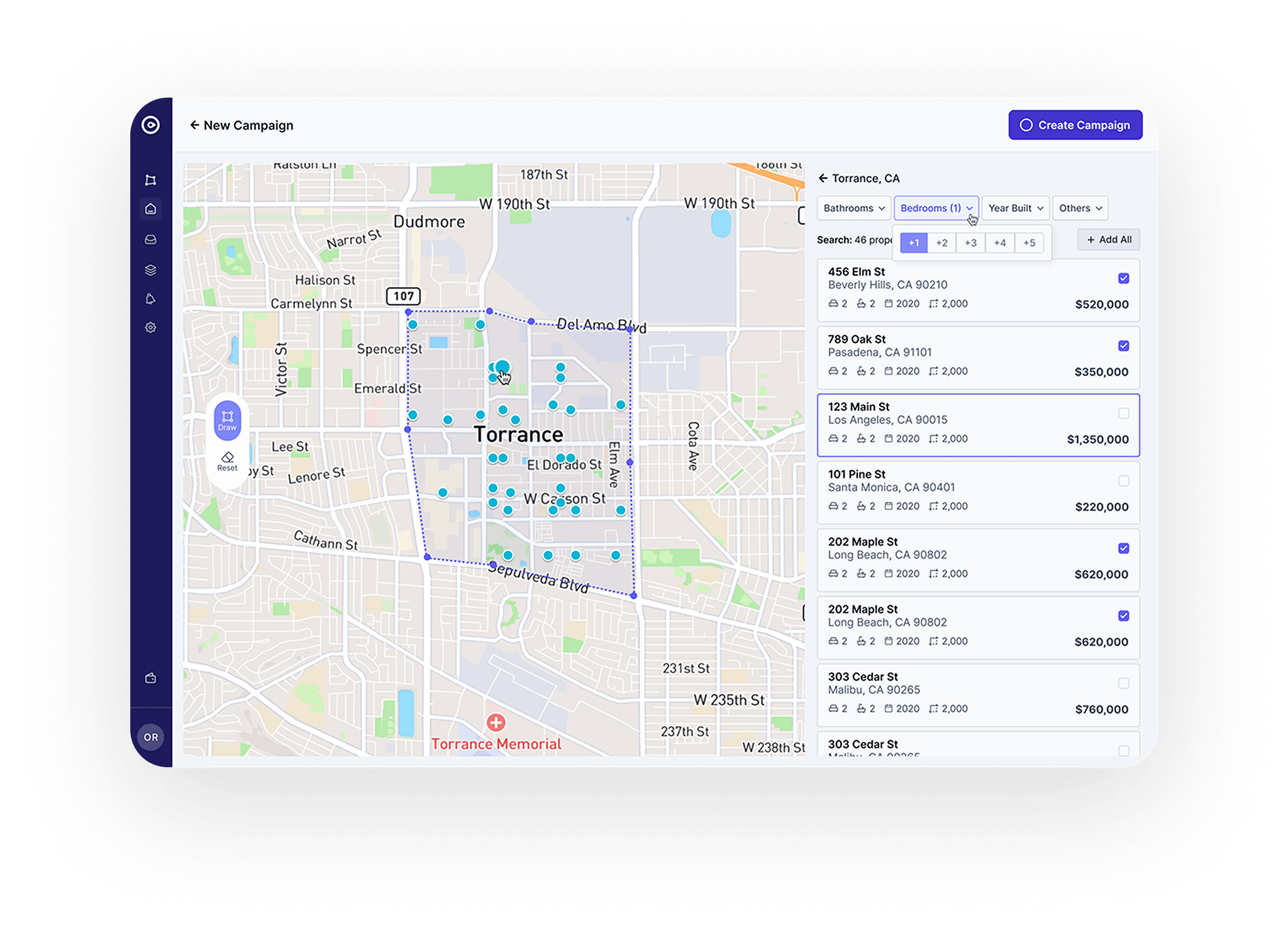This screenshot has height=930, width=1288.
Task: Activate the Draw tool on map
Action: (x=227, y=420)
